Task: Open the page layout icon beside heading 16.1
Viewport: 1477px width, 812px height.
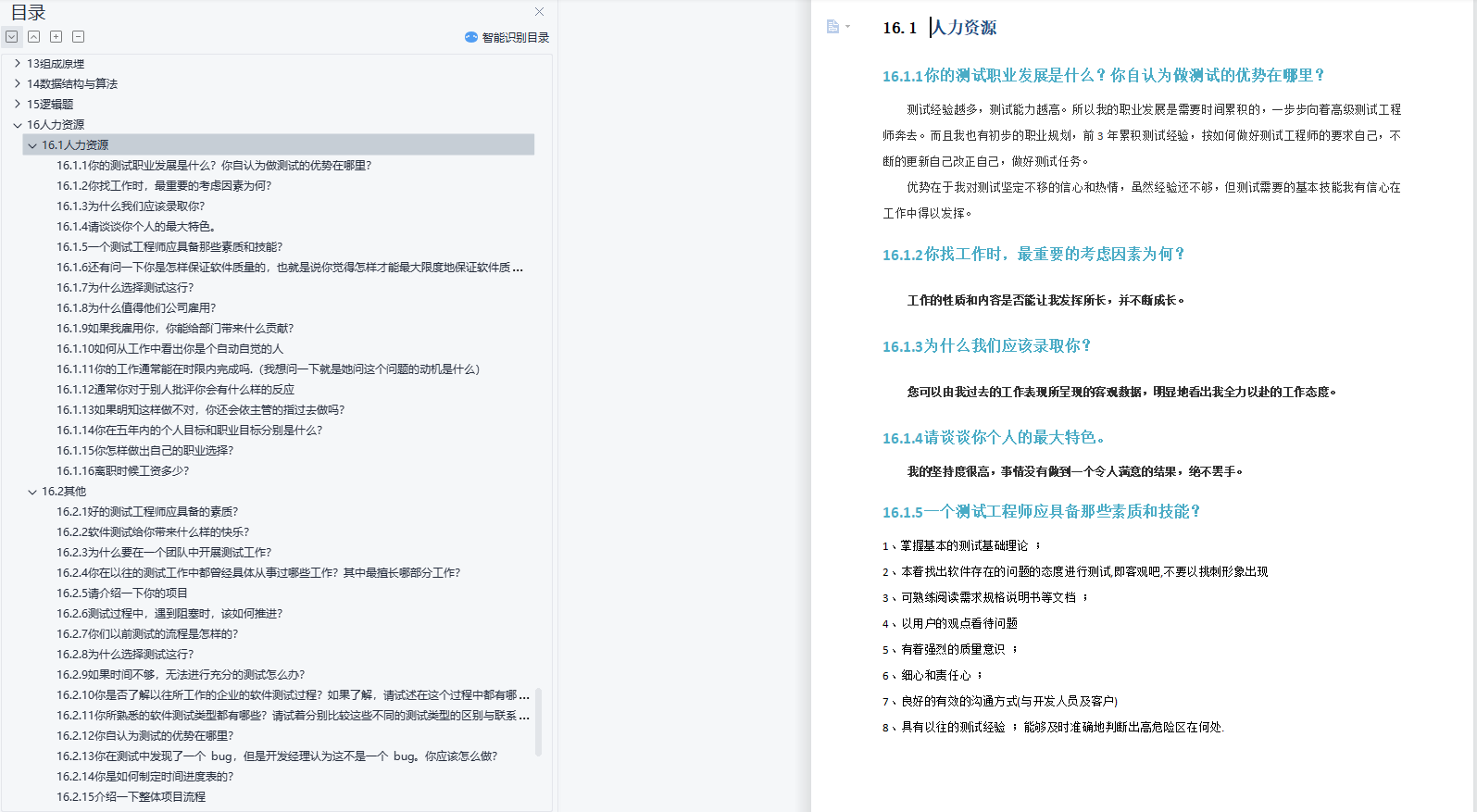Action: [x=833, y=27]
